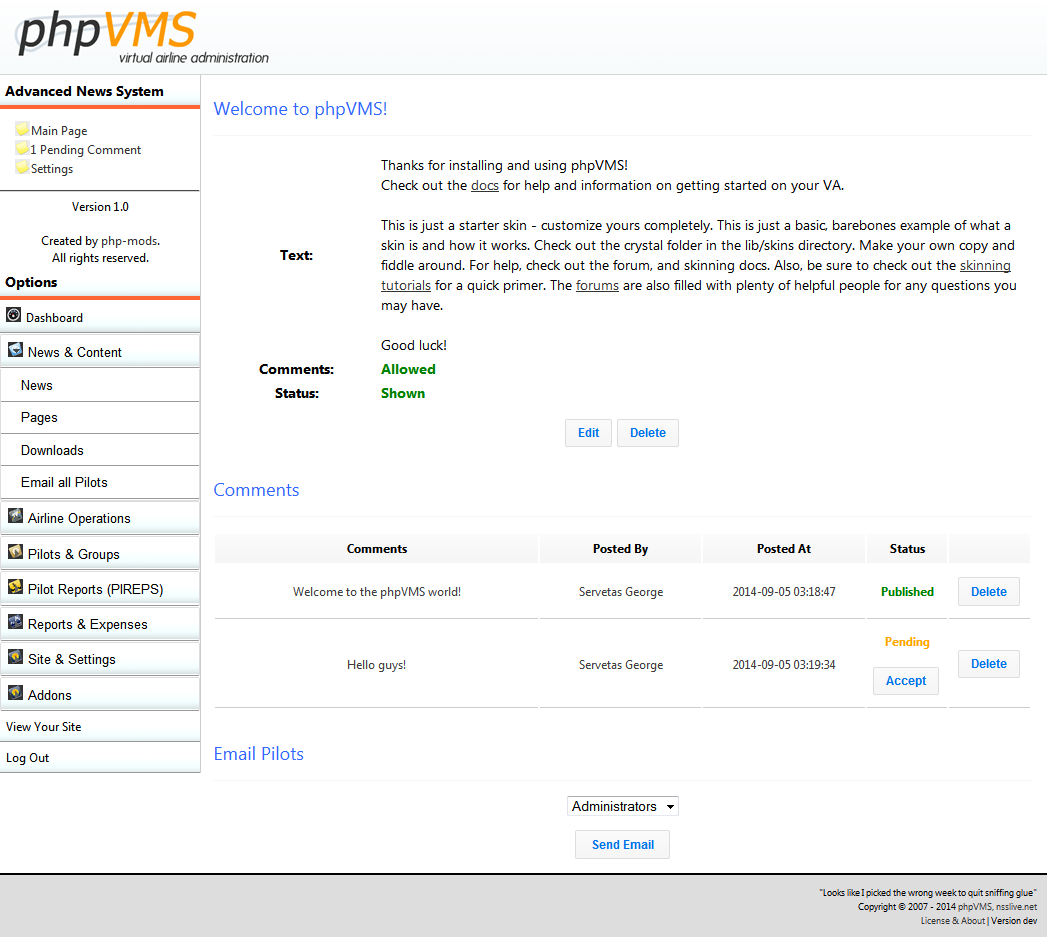
Task: Click the Airline Operations section icon
Action: (x=15, y=516)
